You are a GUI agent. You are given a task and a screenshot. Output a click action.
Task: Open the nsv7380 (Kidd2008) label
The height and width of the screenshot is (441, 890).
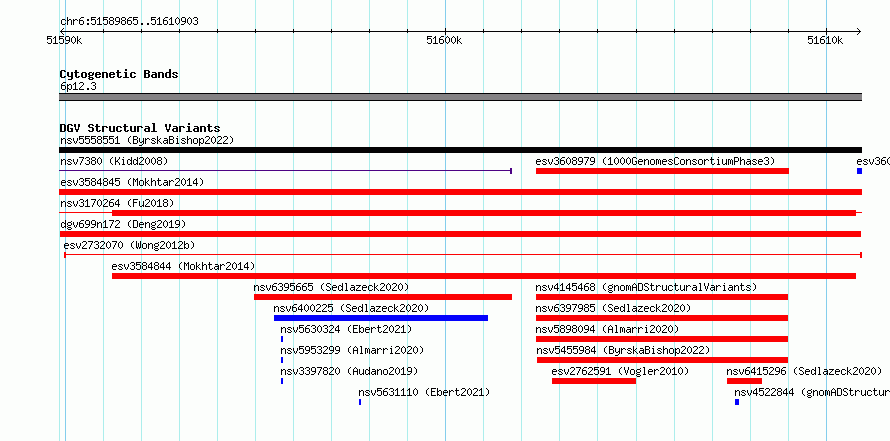click(114, 161)
